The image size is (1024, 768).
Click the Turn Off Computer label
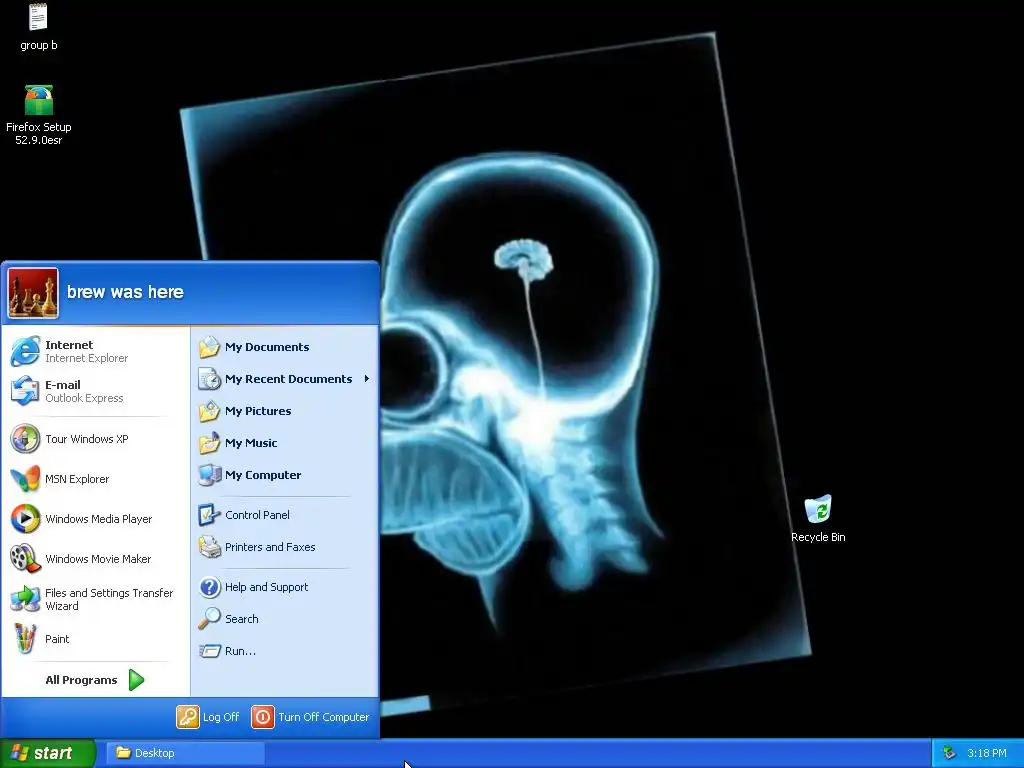[x=323, y=717]
